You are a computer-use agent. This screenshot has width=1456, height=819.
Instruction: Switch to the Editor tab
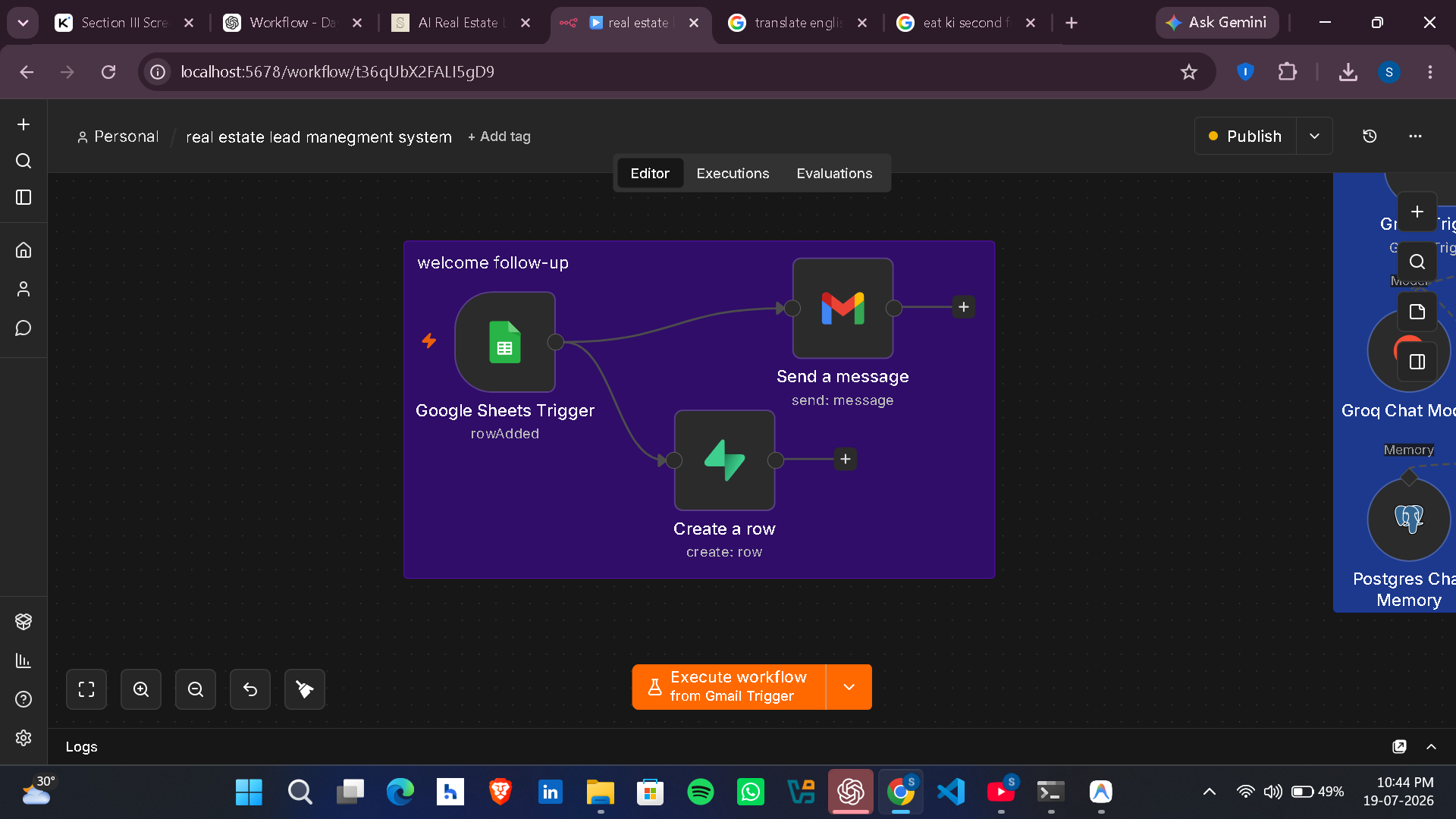click(x=650, y=174)
